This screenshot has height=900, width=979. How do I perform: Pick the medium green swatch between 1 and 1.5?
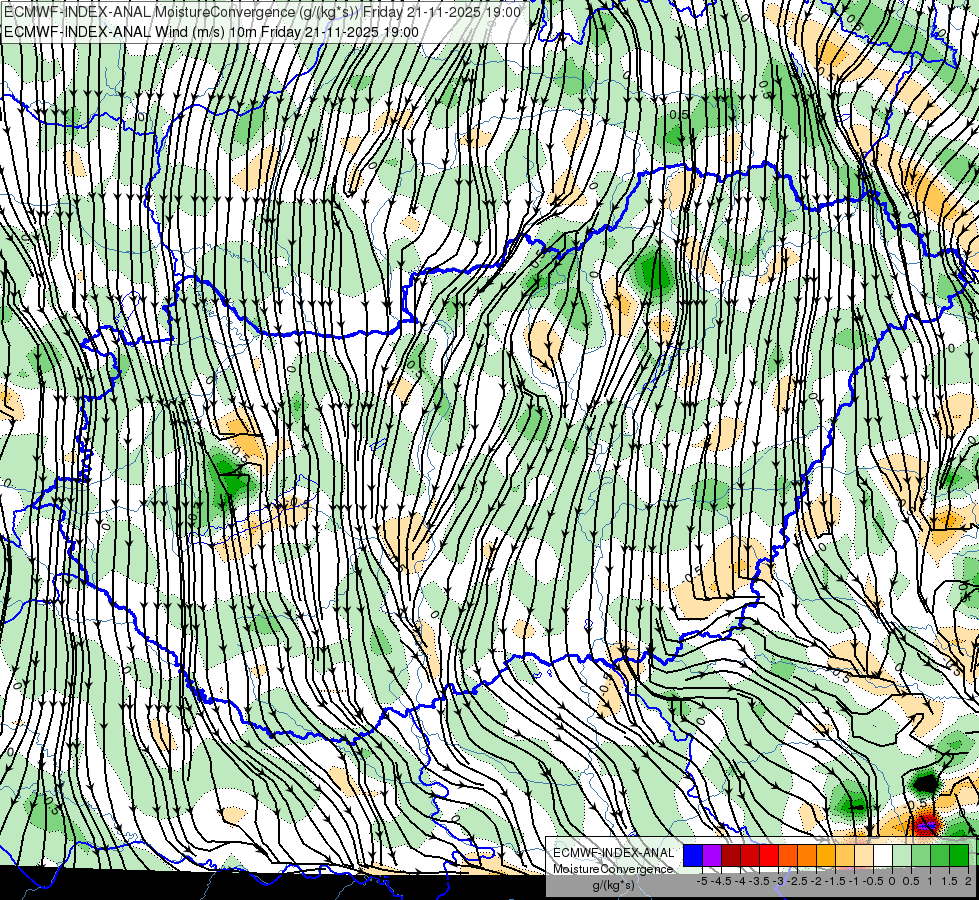(941, 856)
